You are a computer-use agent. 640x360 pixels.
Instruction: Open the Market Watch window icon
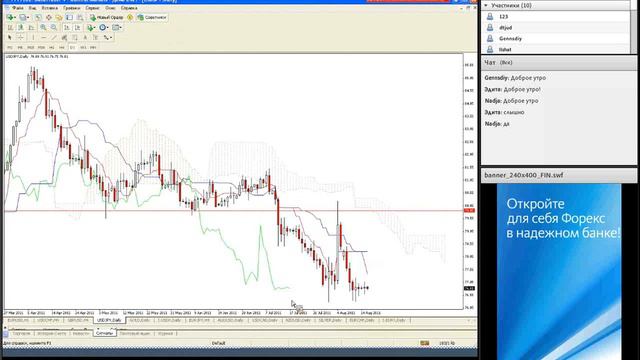pyautogui.click(x=38, y=18)
